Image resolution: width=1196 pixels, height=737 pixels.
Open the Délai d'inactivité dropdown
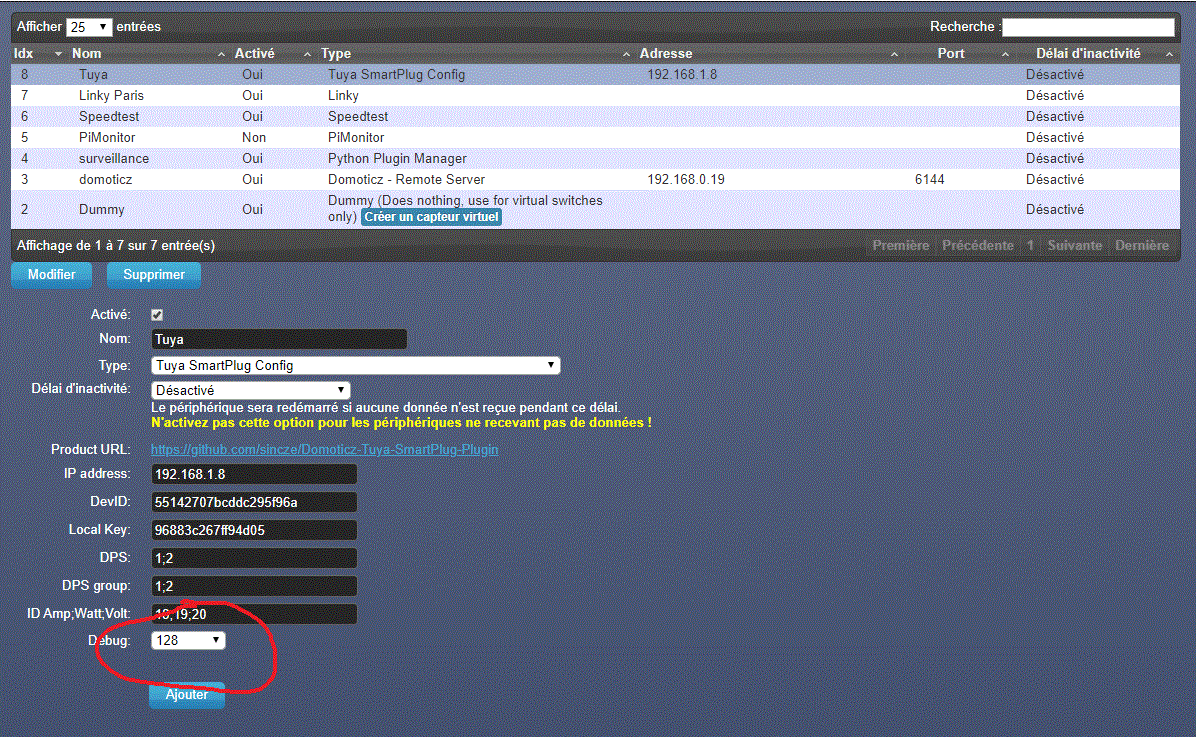(x=250, y=390)
